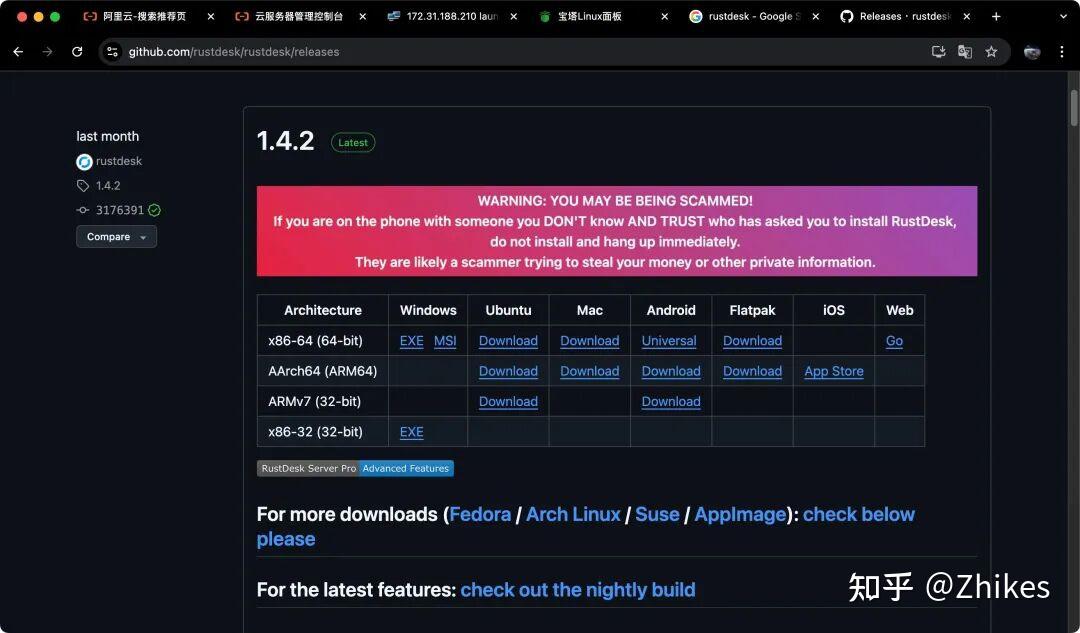Click the translate page icon
Image resolution: width=1080 pixels, height=633 pixels.
pyautogui.click(x=965, y=52)
